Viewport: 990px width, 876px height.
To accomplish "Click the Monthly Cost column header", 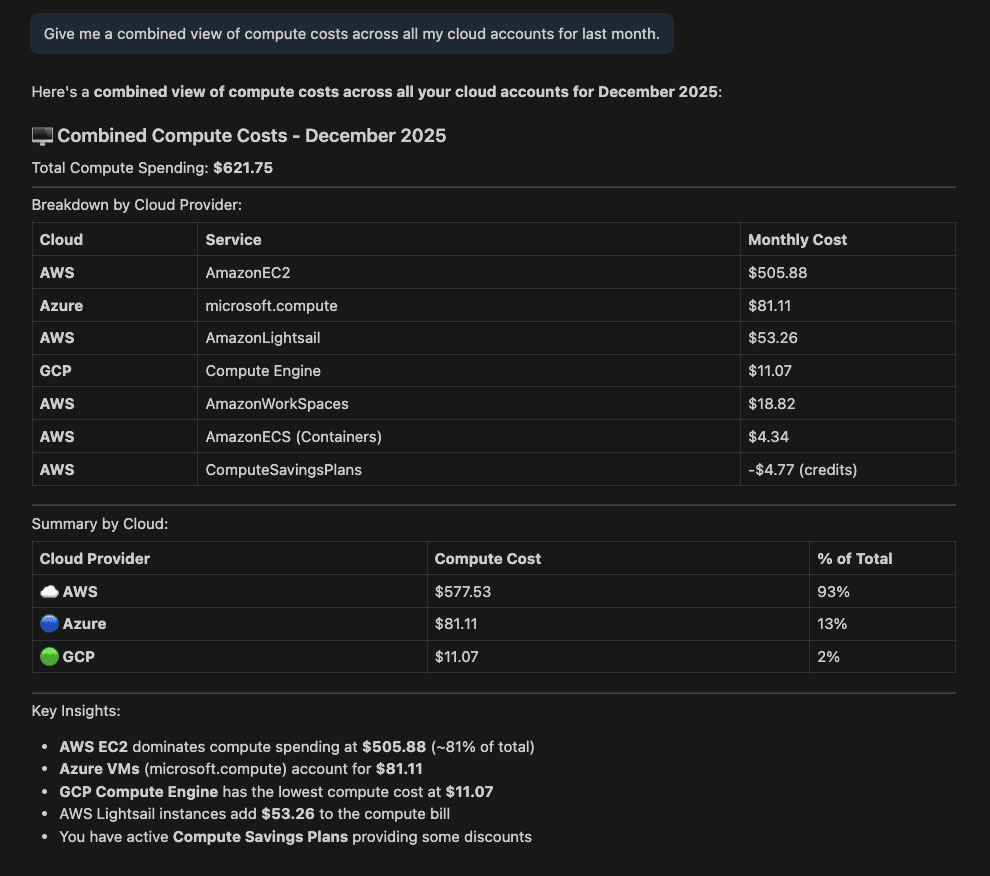I will coord(797,240).
